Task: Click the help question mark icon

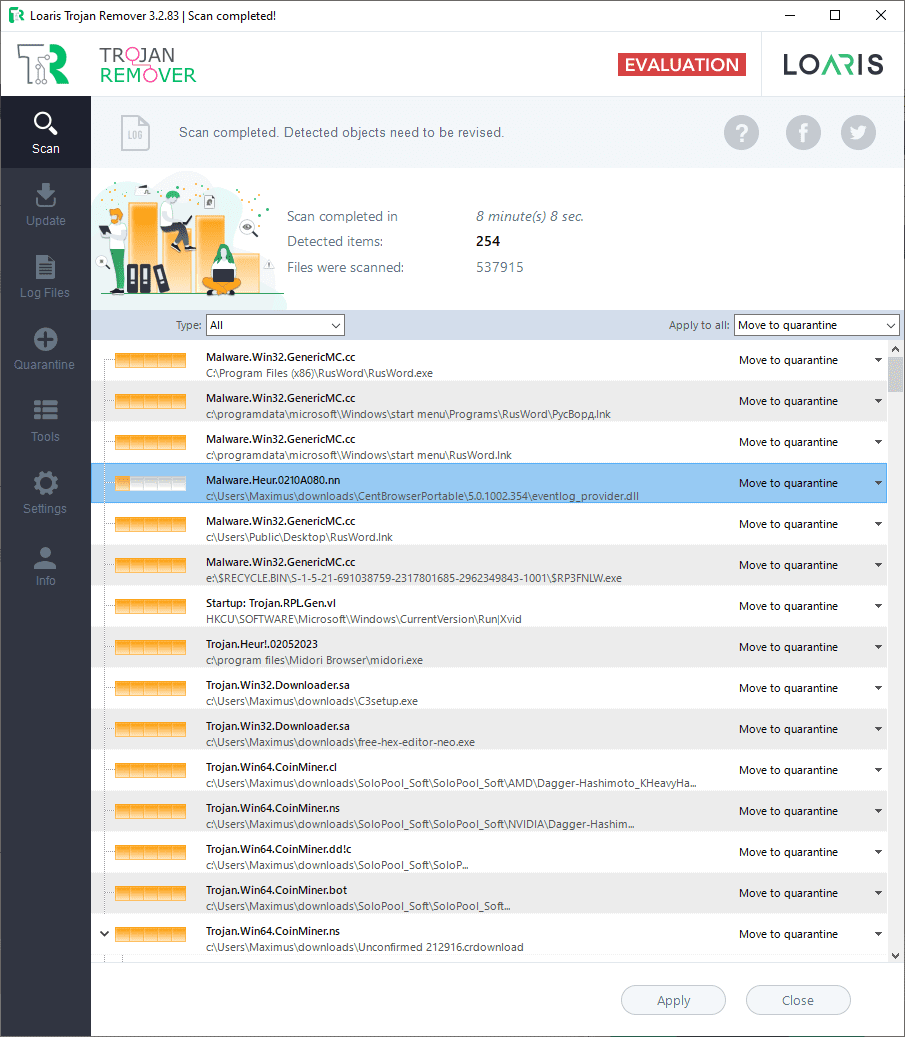Action: 741,132
